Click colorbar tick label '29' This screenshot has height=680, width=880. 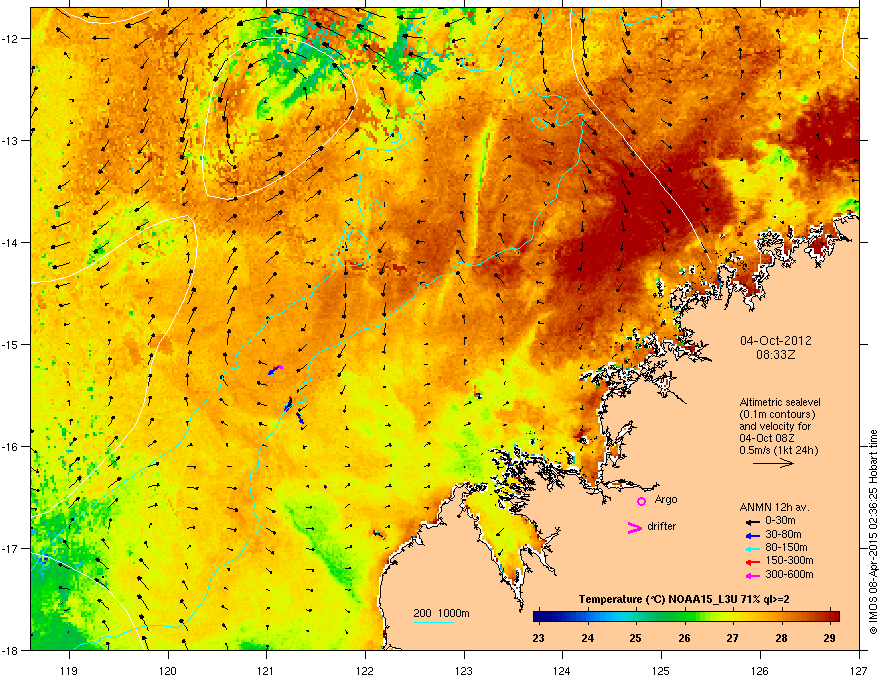pyautogui.click(x=830, y=638)
